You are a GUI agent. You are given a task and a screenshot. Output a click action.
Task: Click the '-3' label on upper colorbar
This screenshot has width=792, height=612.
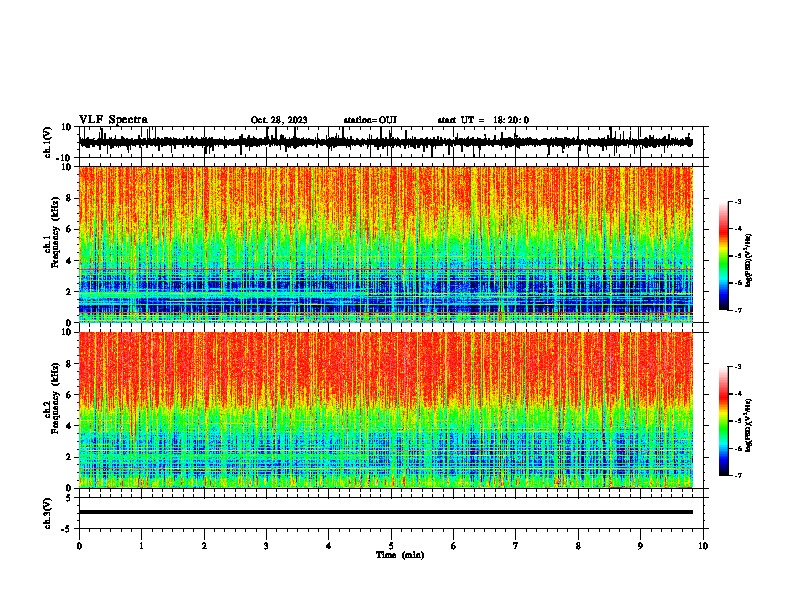738,201
